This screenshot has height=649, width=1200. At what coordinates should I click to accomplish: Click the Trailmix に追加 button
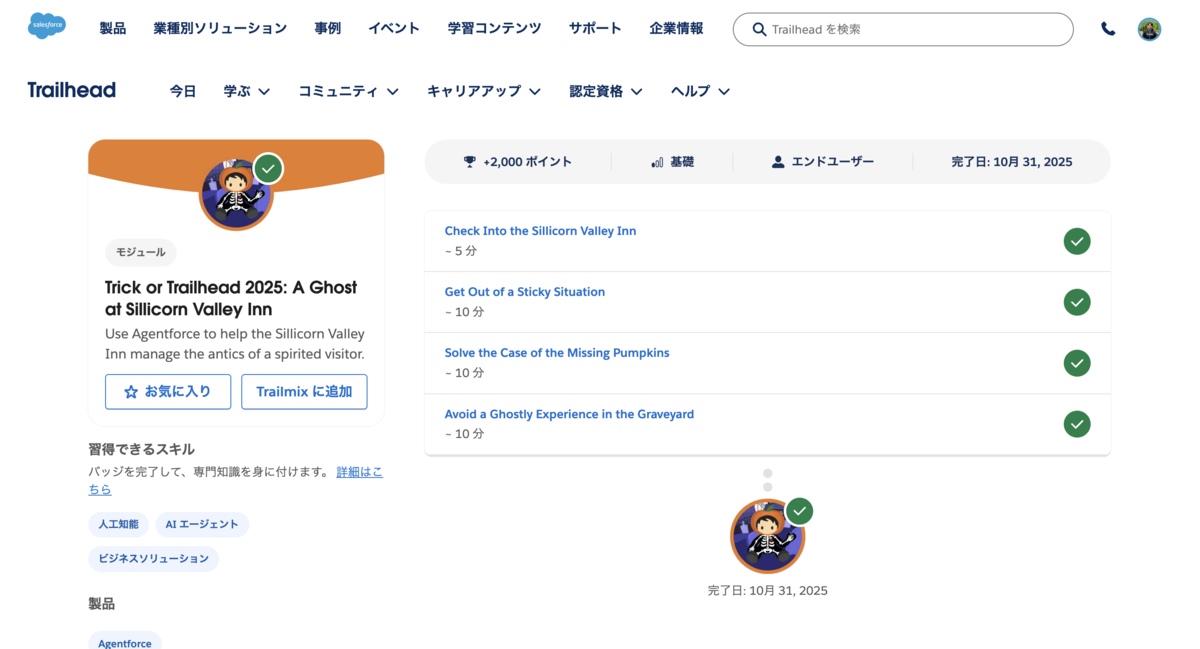point(304,392)
